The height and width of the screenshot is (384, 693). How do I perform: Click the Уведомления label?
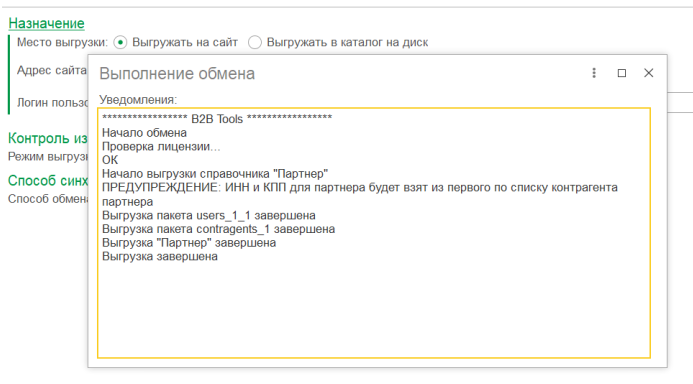(x=138, y=100)
